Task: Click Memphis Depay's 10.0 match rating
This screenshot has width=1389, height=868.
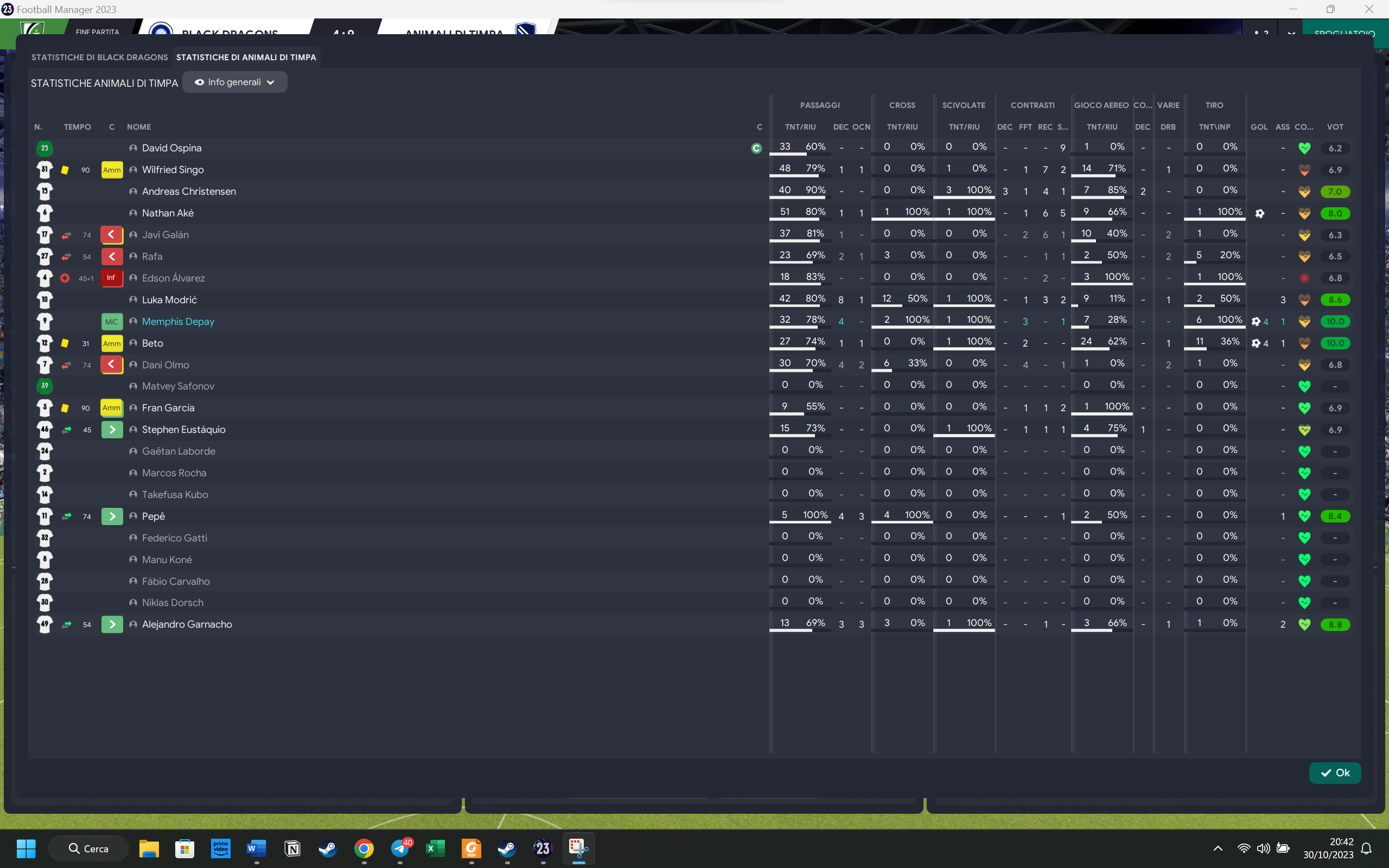Action: pyautogui.click(x=1335, y=322)
